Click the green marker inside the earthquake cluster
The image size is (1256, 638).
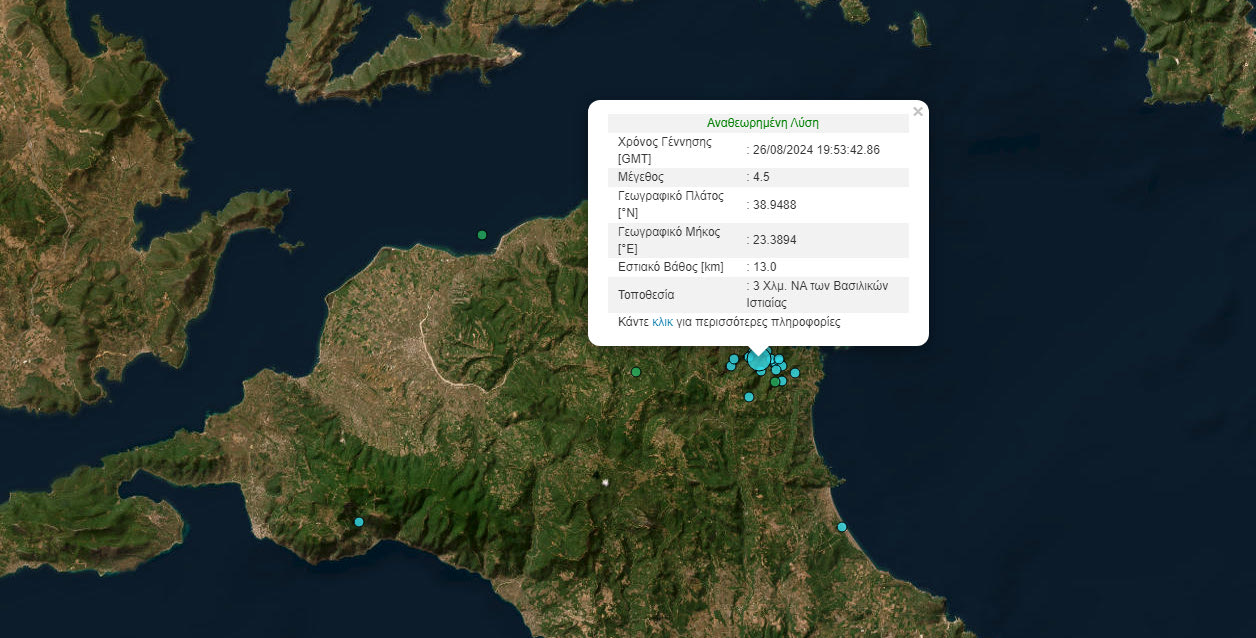pyautogui.click(x=775, y=381)
